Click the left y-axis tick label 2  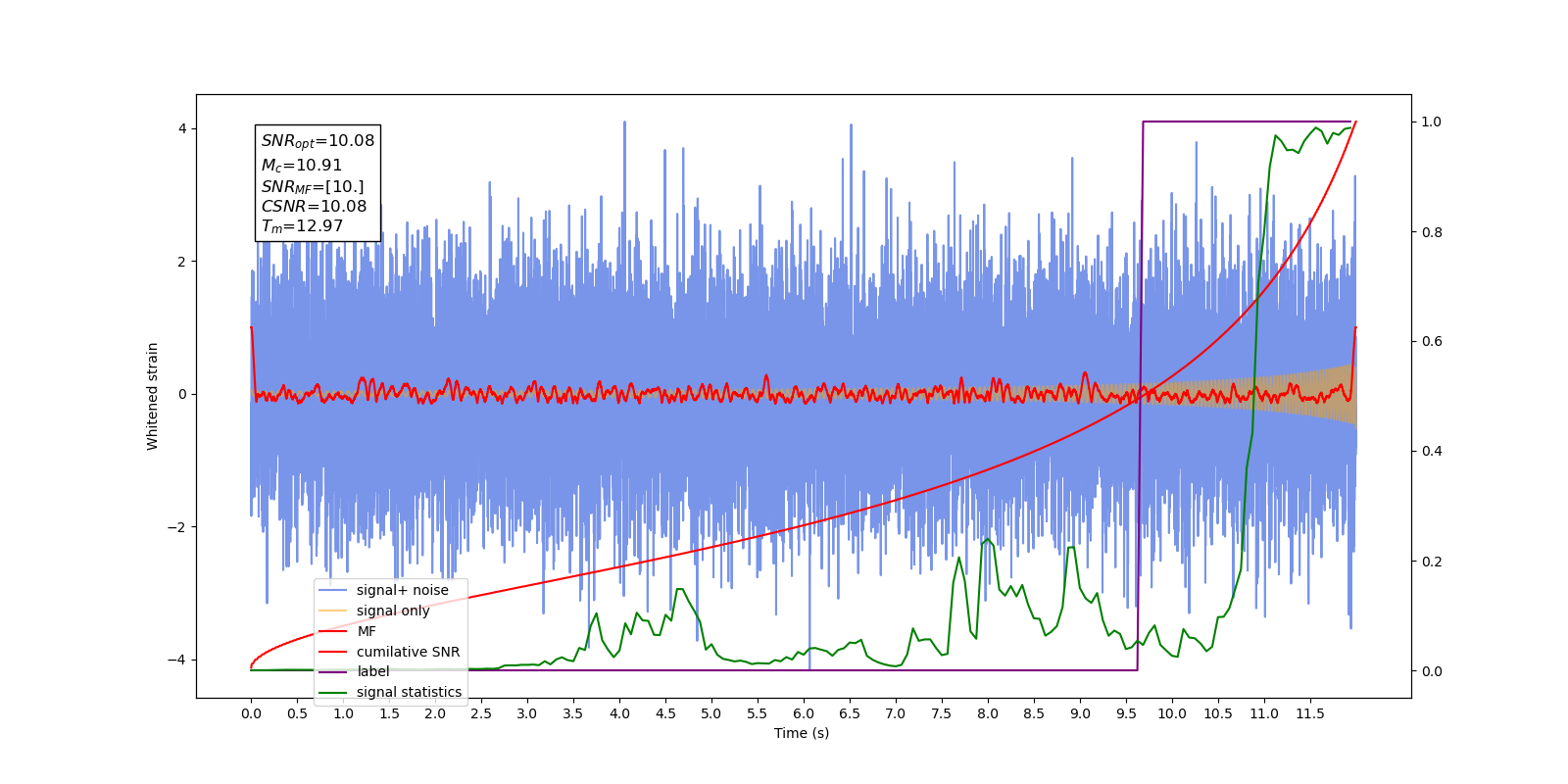182,262
